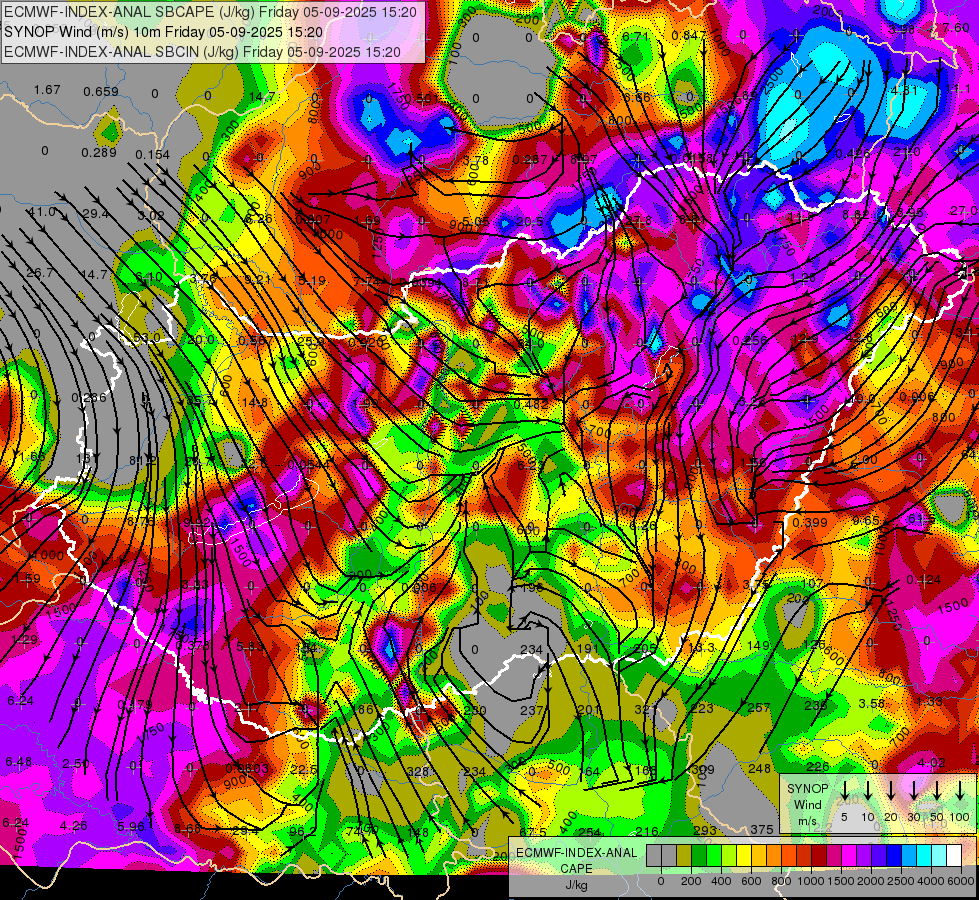This screenshot has height=900, width=979.
Task: Click station value 309
Action: pos(704,770)
